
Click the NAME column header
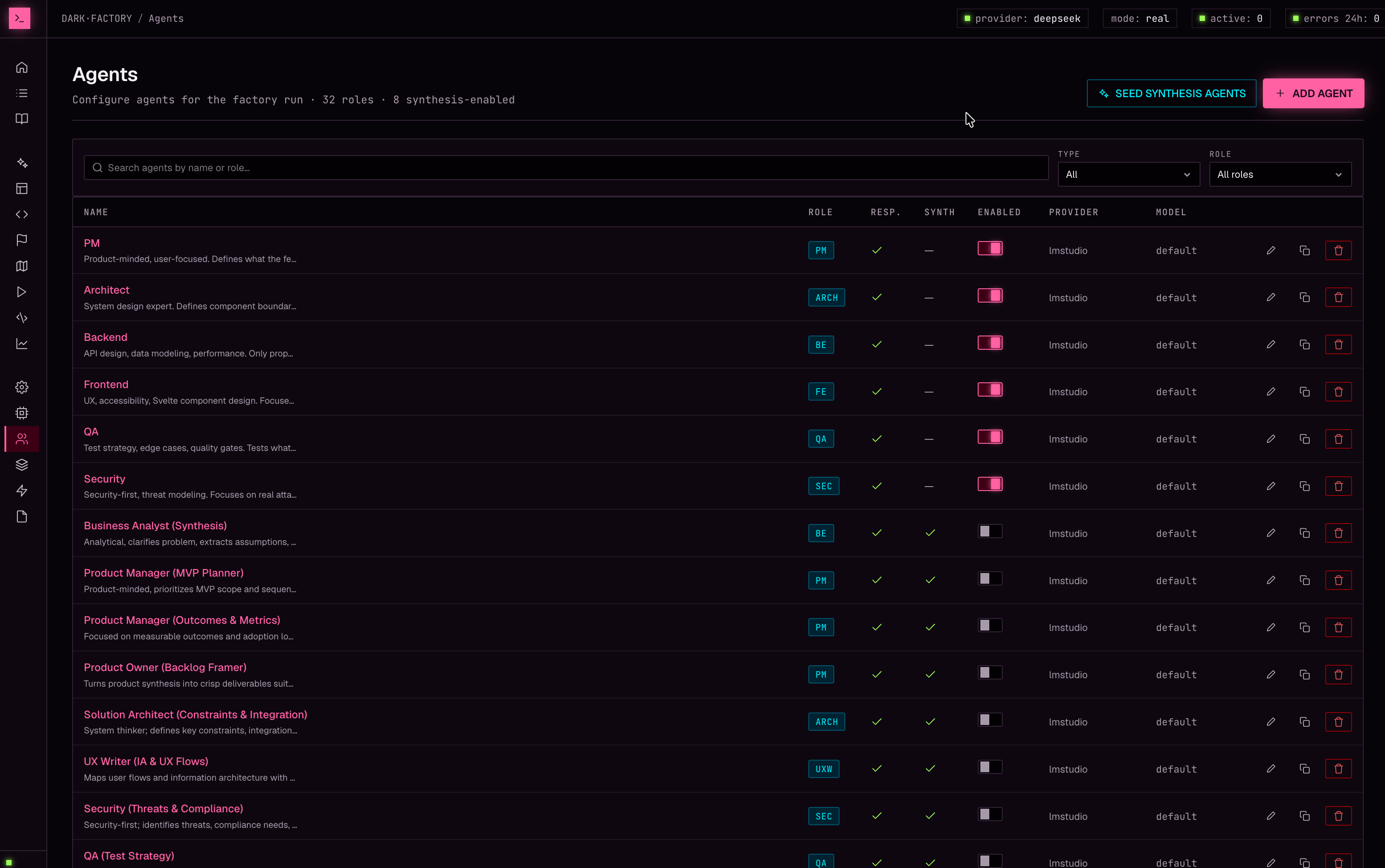(x=96, y=212)
